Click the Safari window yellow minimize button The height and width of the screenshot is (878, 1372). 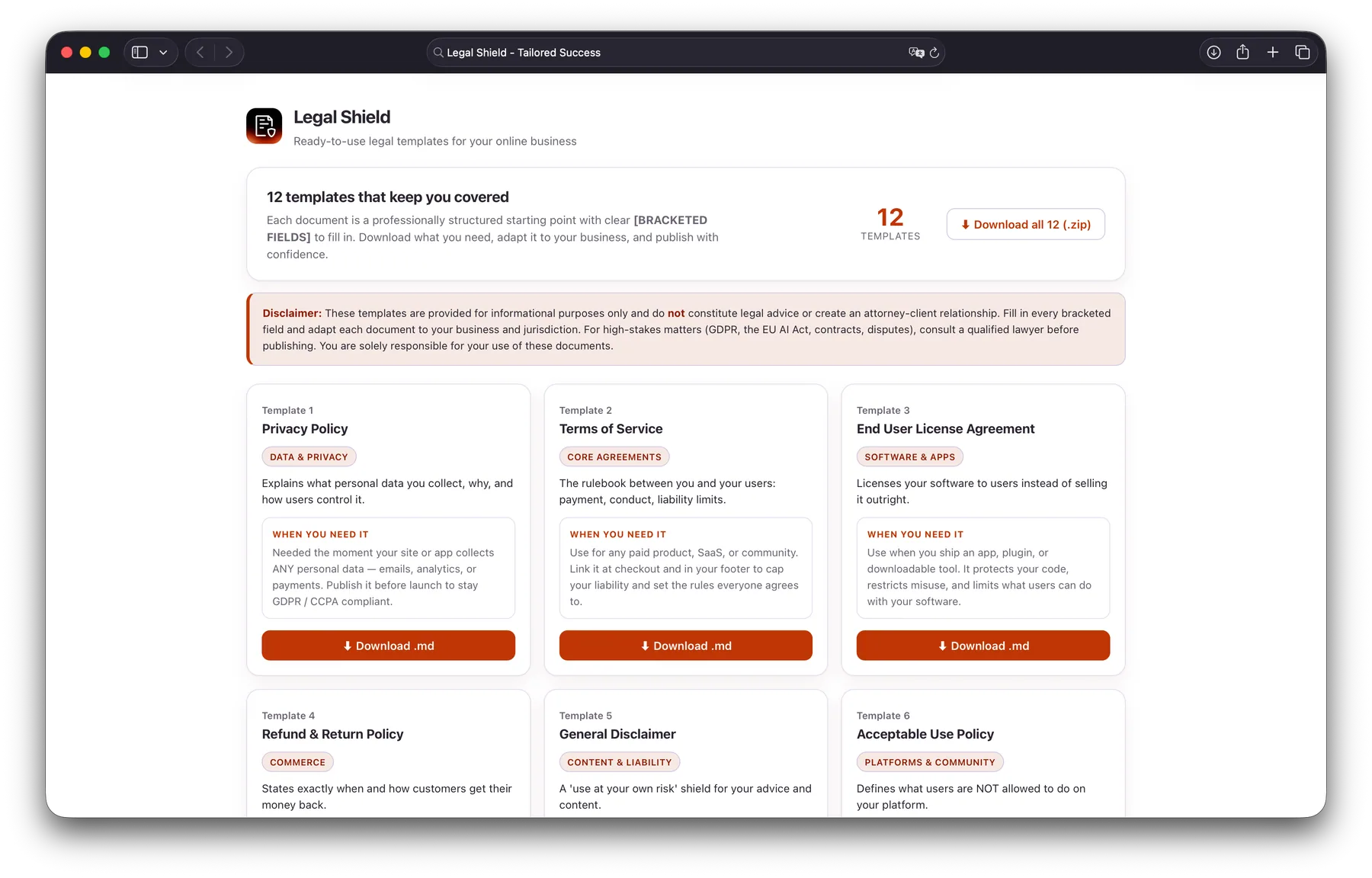(85, 53)
